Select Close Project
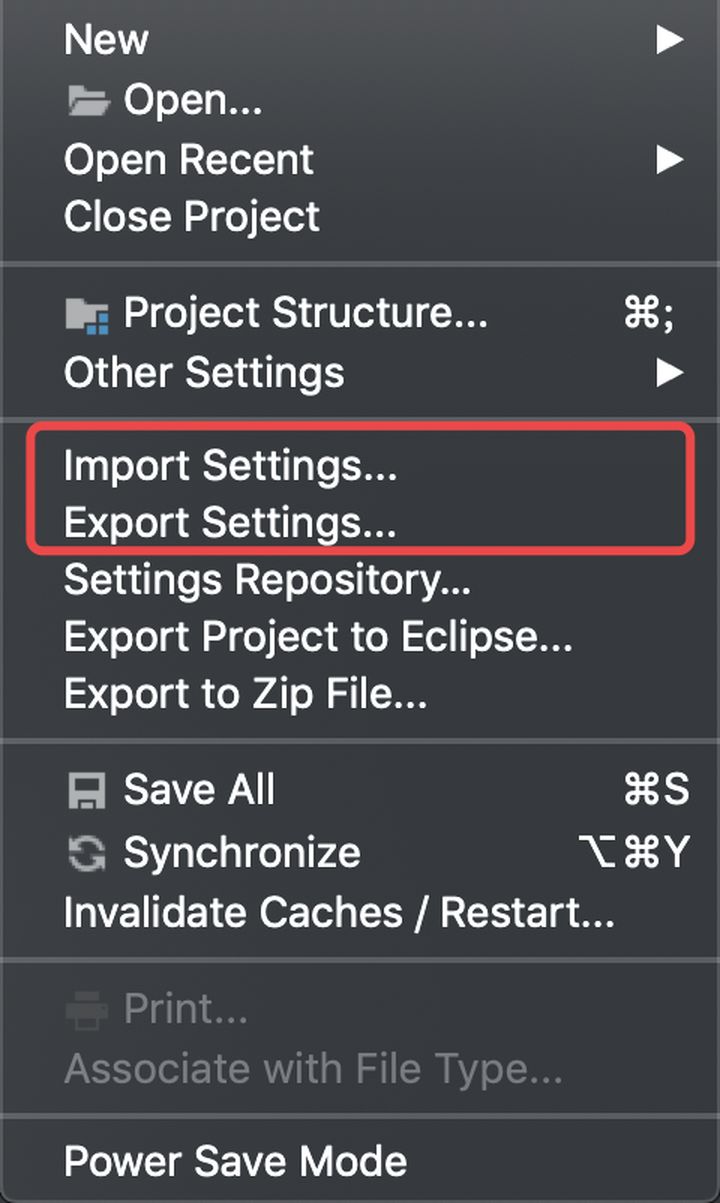This screenshot has width=720, height=1203. coord(192,217)
